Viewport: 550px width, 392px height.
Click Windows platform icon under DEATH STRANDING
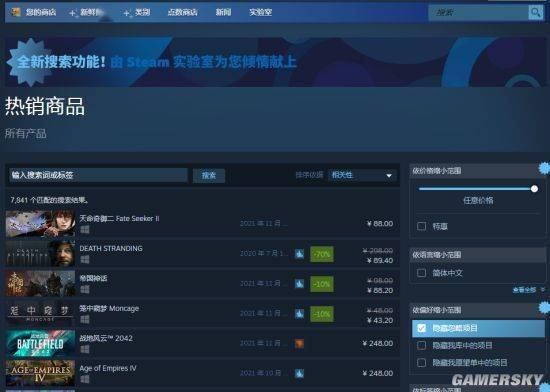[85, 259]
